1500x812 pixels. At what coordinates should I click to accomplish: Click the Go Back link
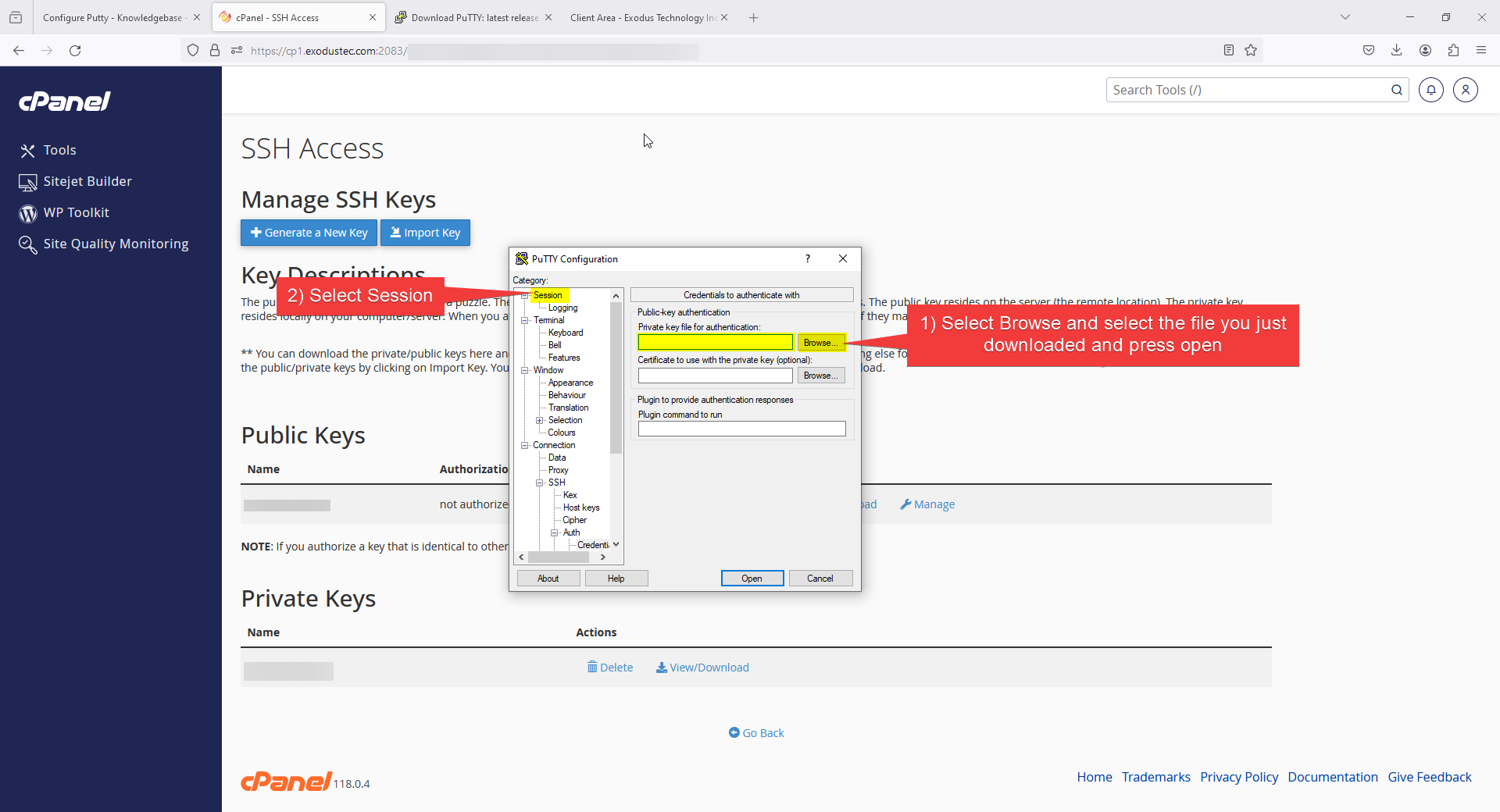coord(756,733)
